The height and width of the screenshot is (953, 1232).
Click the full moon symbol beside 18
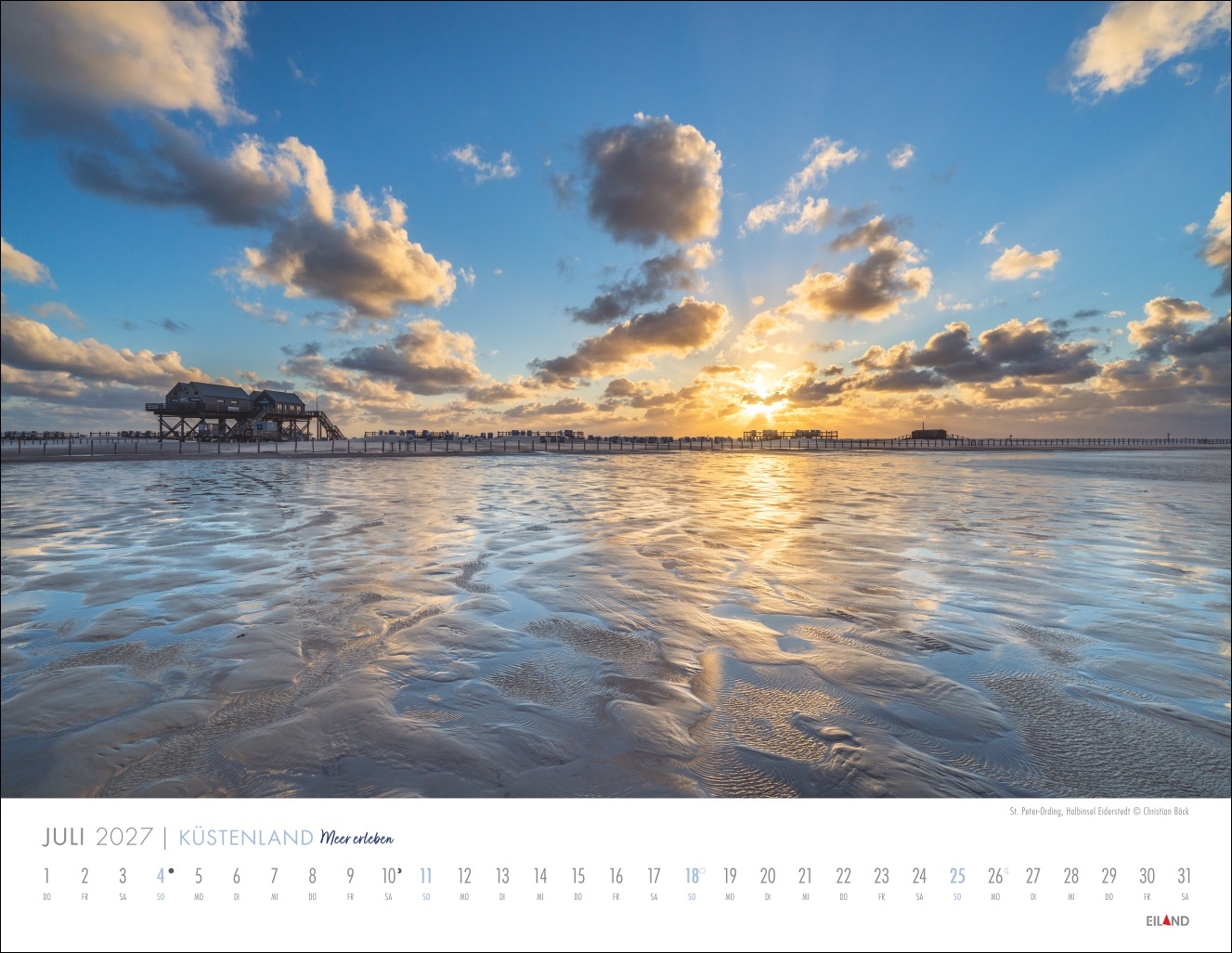(702, 871)
